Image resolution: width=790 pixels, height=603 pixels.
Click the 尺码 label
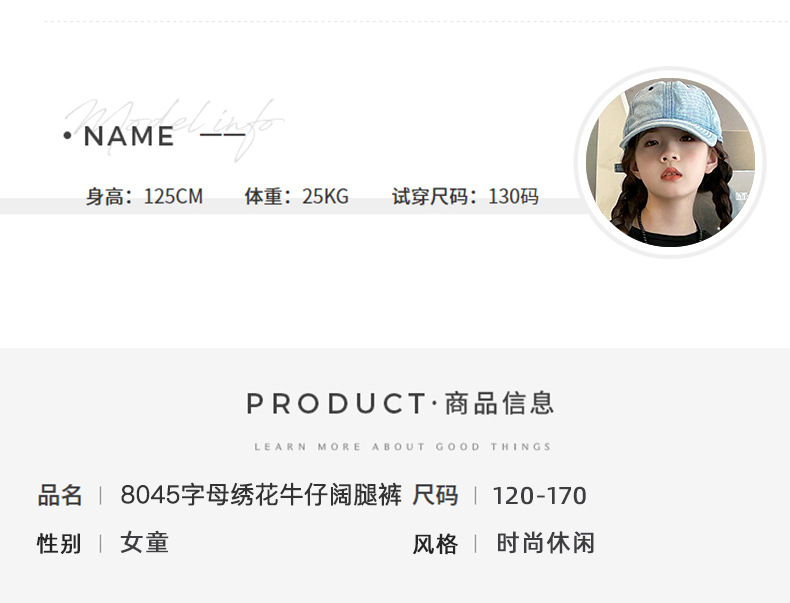click(x=435, y=495)
